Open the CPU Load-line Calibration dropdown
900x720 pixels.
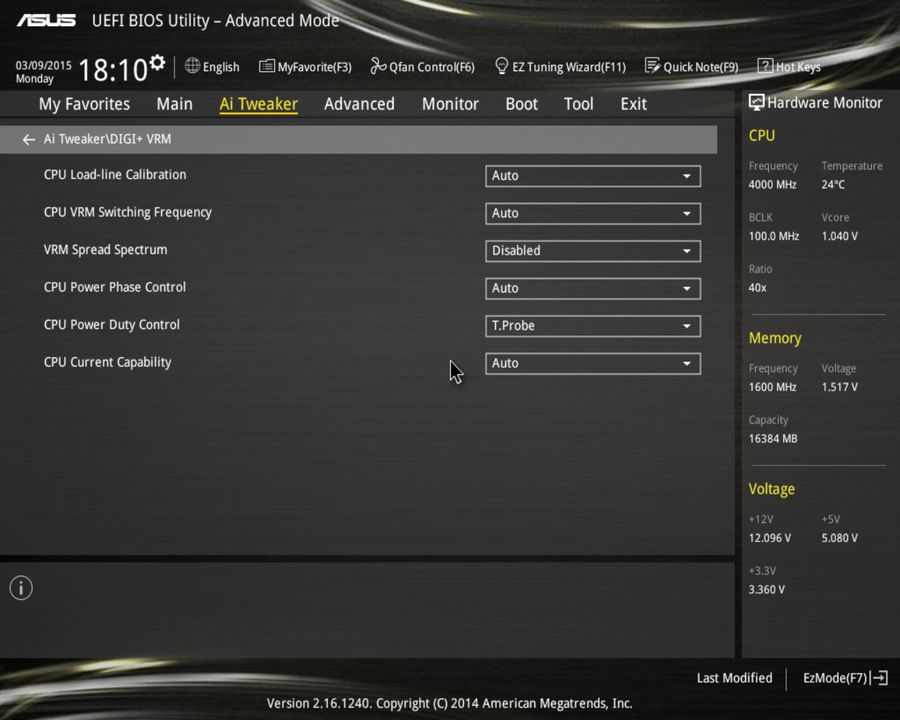[x=592, y=175]
